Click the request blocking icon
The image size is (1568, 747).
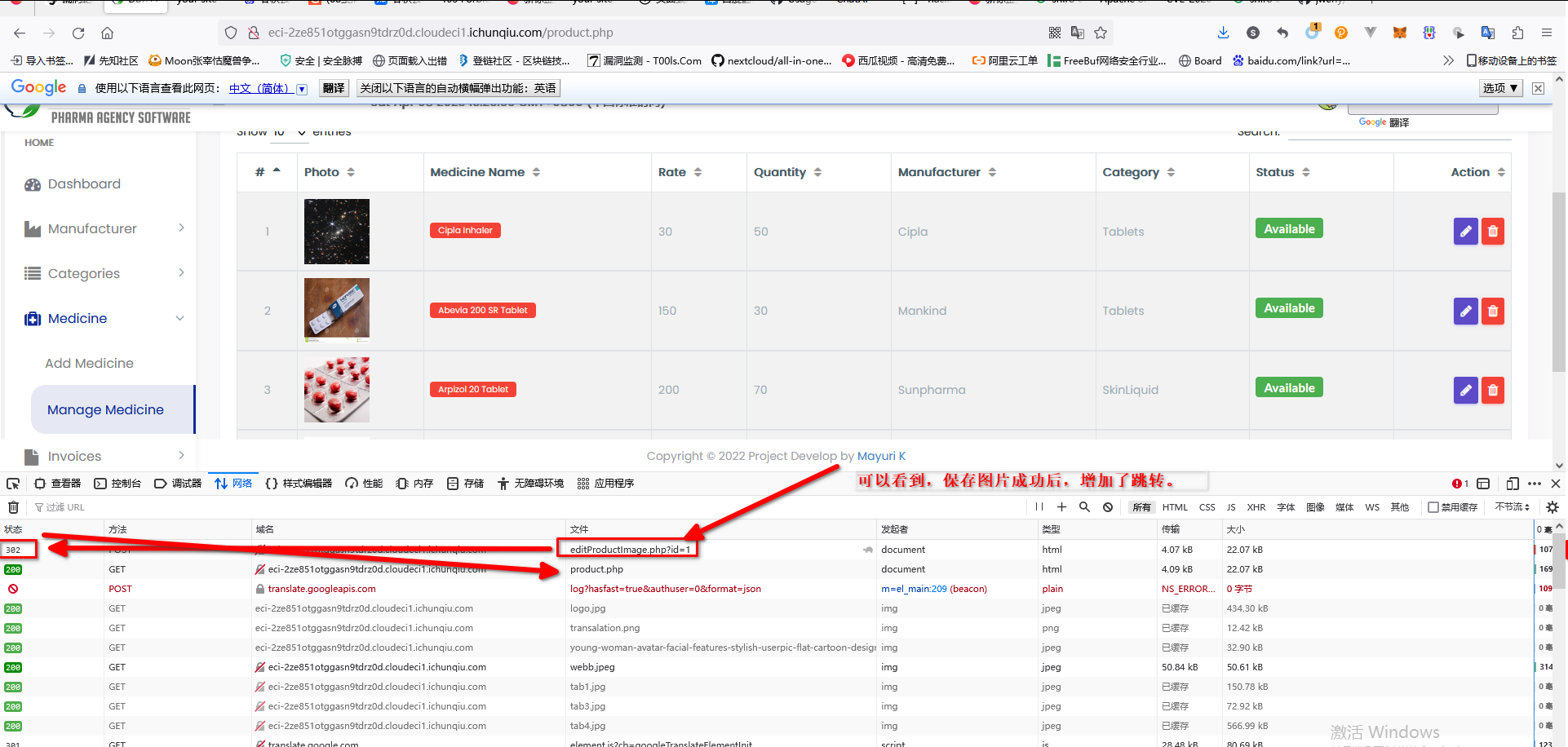(1108, 507)
